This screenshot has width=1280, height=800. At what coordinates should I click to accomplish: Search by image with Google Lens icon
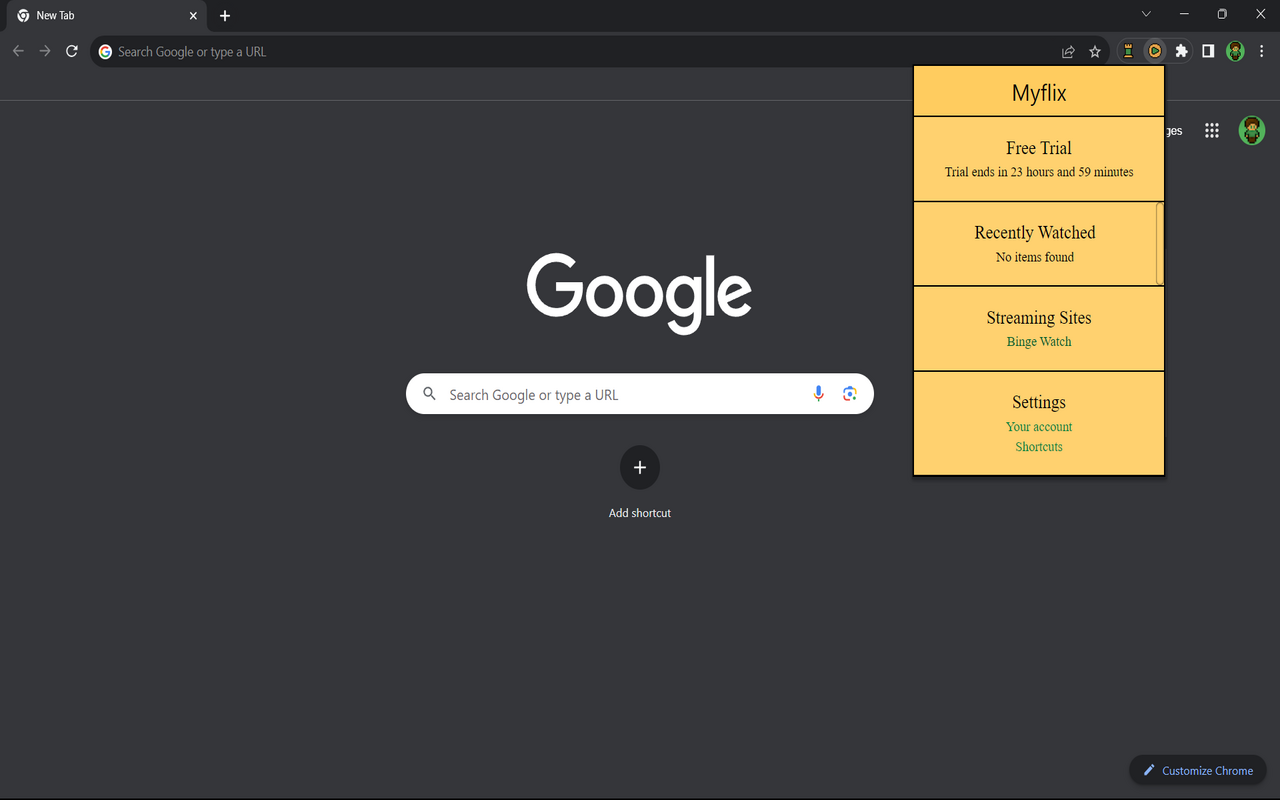point(850,394)
